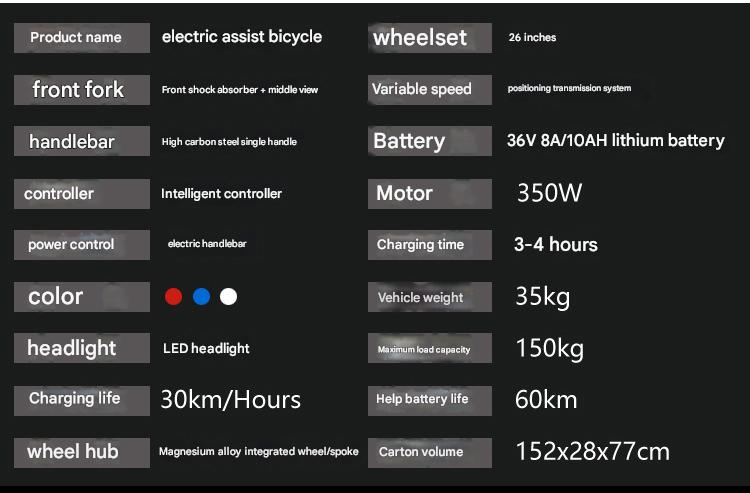Click the "electric assist bicycle" text
Screen dimensions: 750x493
[x=242, y=37]
